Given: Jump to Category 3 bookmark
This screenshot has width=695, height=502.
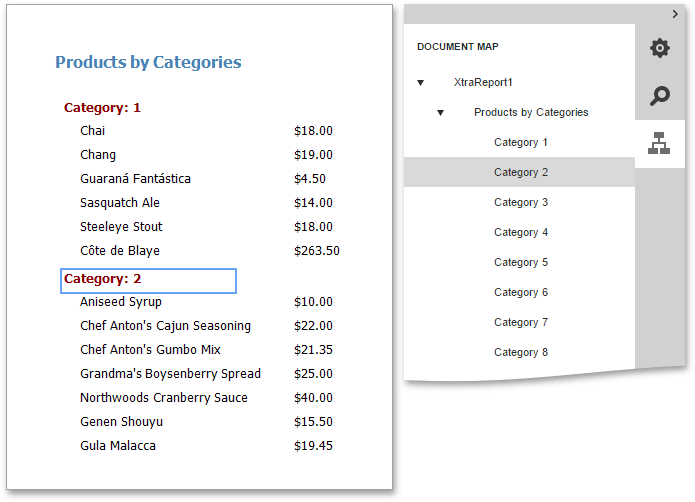Looking at the screenshot, I should tap(519, 202).
